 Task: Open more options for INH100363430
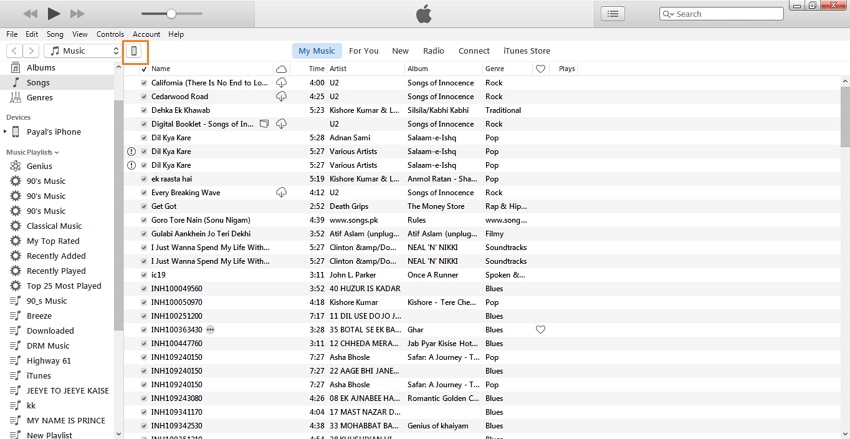pos(210,330)
